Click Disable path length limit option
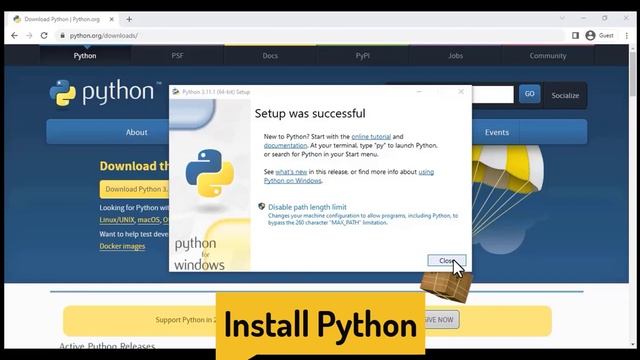This screenshot has height=360, width=640. click(307, 207)
